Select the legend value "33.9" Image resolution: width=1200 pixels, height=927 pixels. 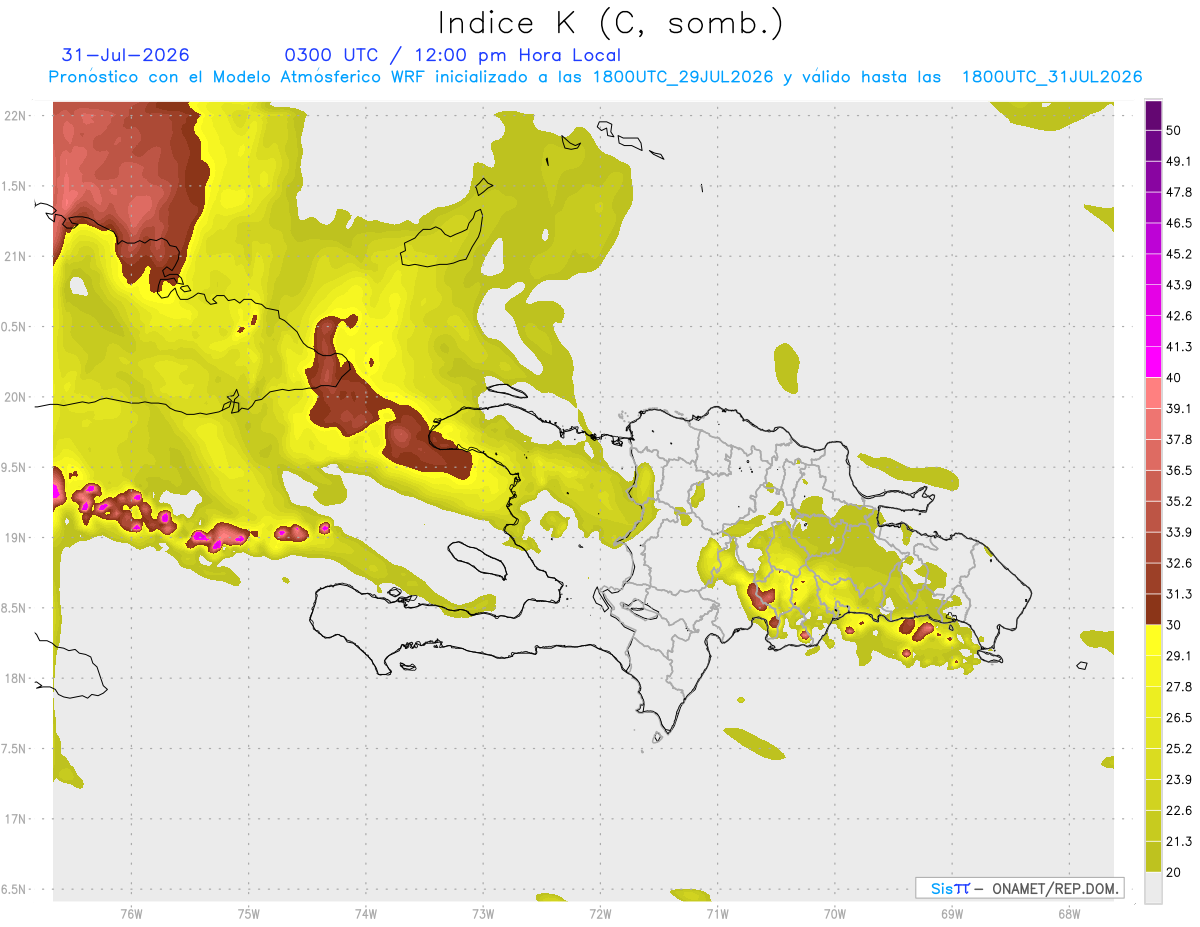[x=1179, y=533]
